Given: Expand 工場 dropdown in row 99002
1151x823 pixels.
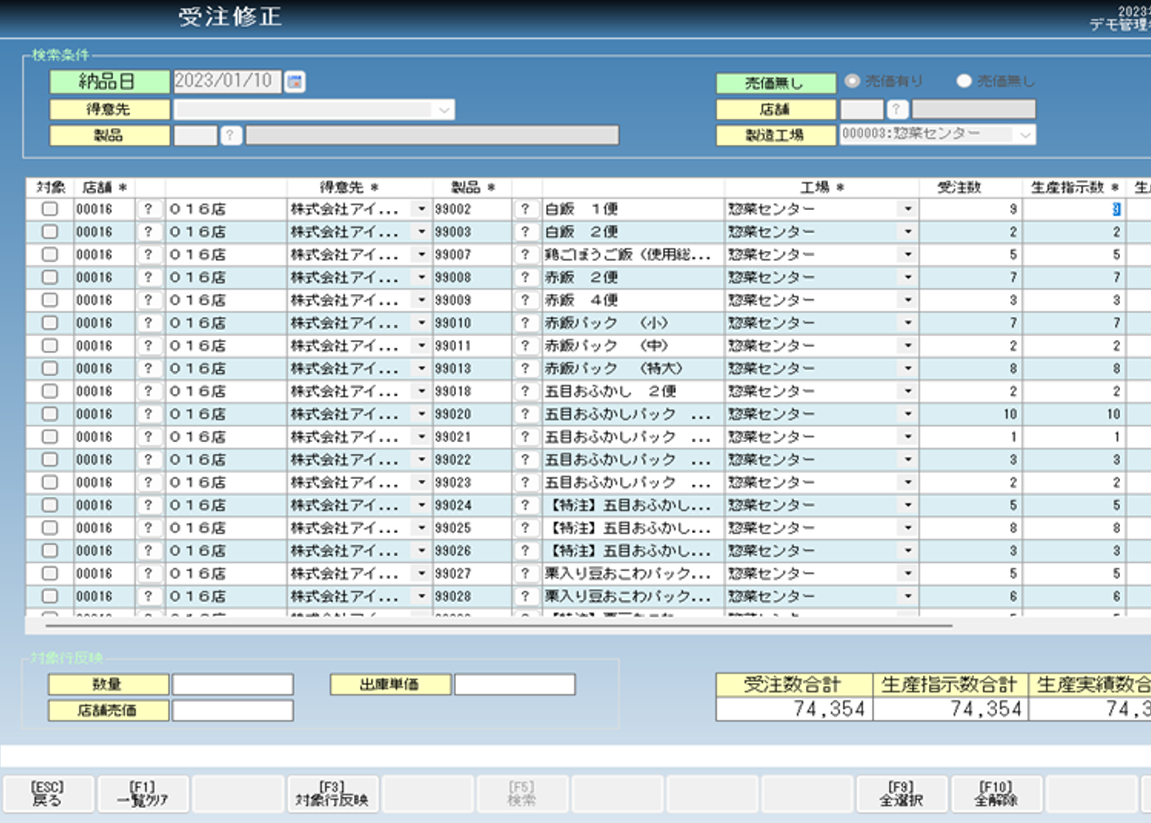Looking at the screenshot, I should pyautogui.click(x=908, y=209).
